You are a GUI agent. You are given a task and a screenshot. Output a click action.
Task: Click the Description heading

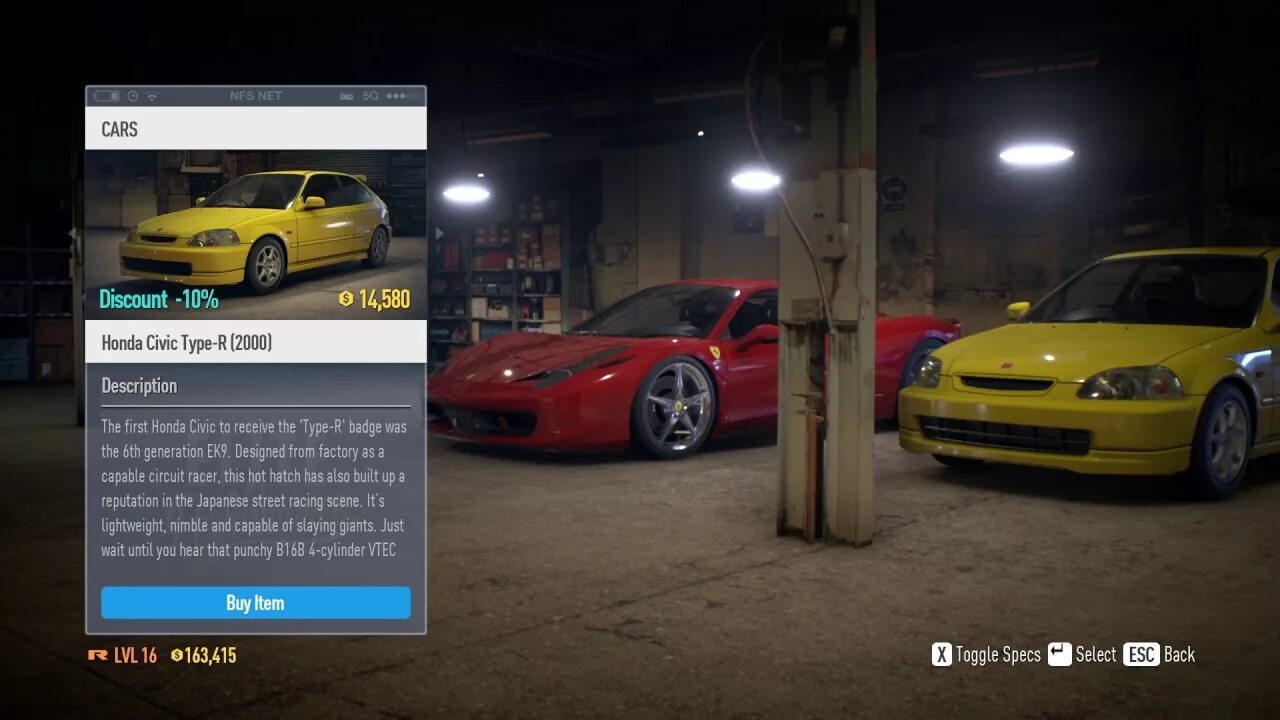tap(139, 386)
